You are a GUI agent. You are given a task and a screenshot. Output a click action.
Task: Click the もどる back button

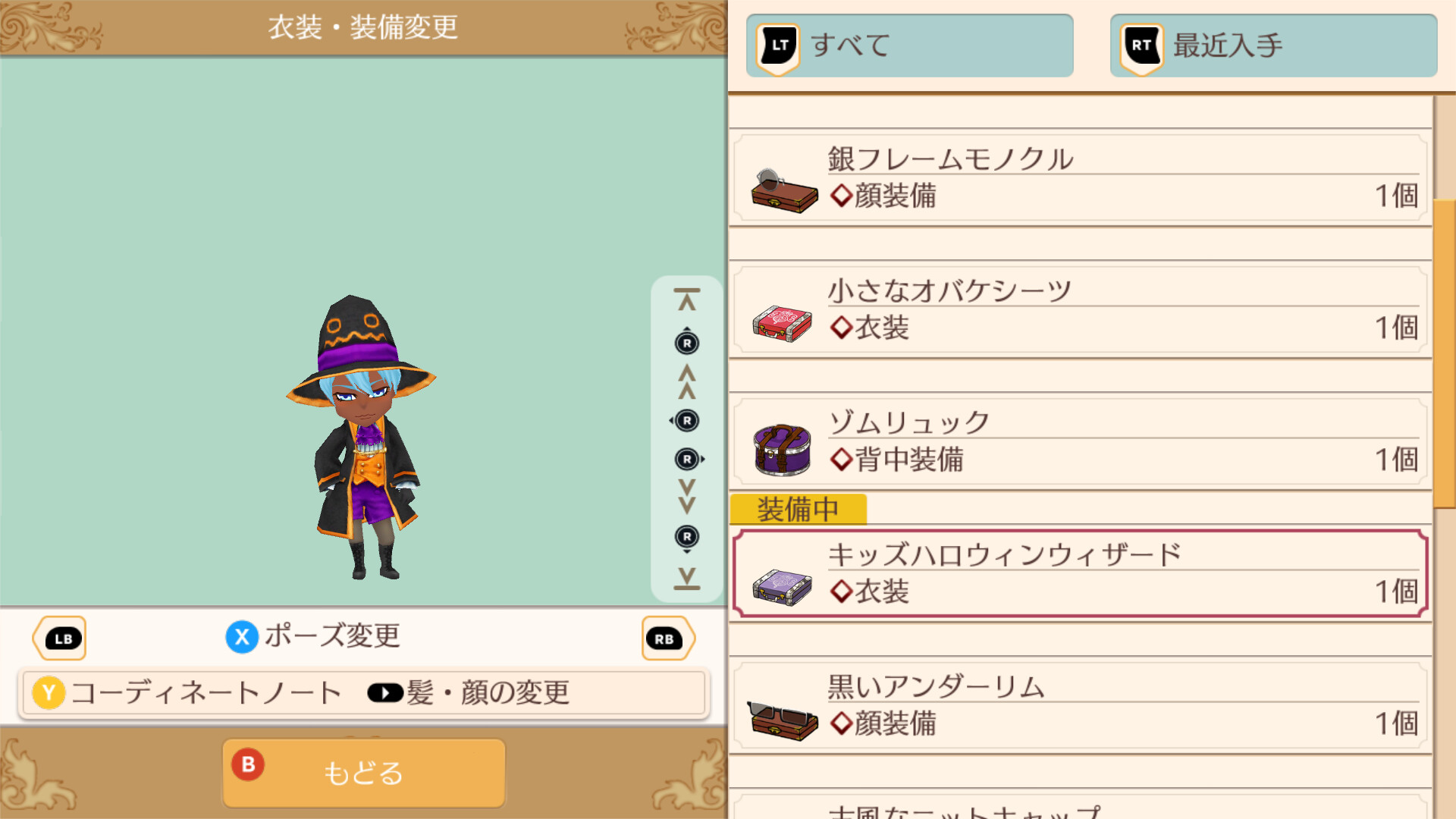[x=364, y=773]
